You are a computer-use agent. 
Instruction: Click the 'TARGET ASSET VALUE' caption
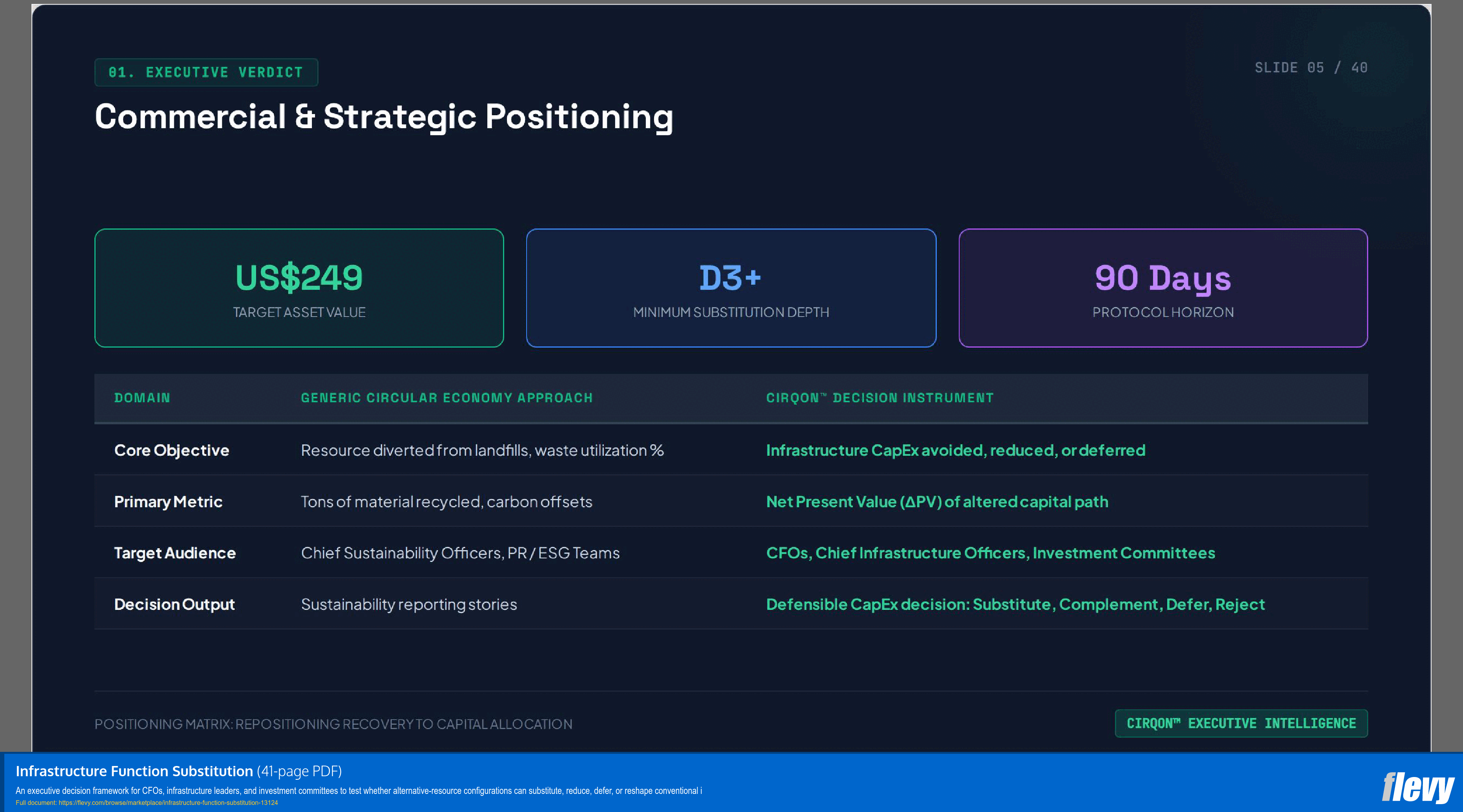click(x=299, y=312)
